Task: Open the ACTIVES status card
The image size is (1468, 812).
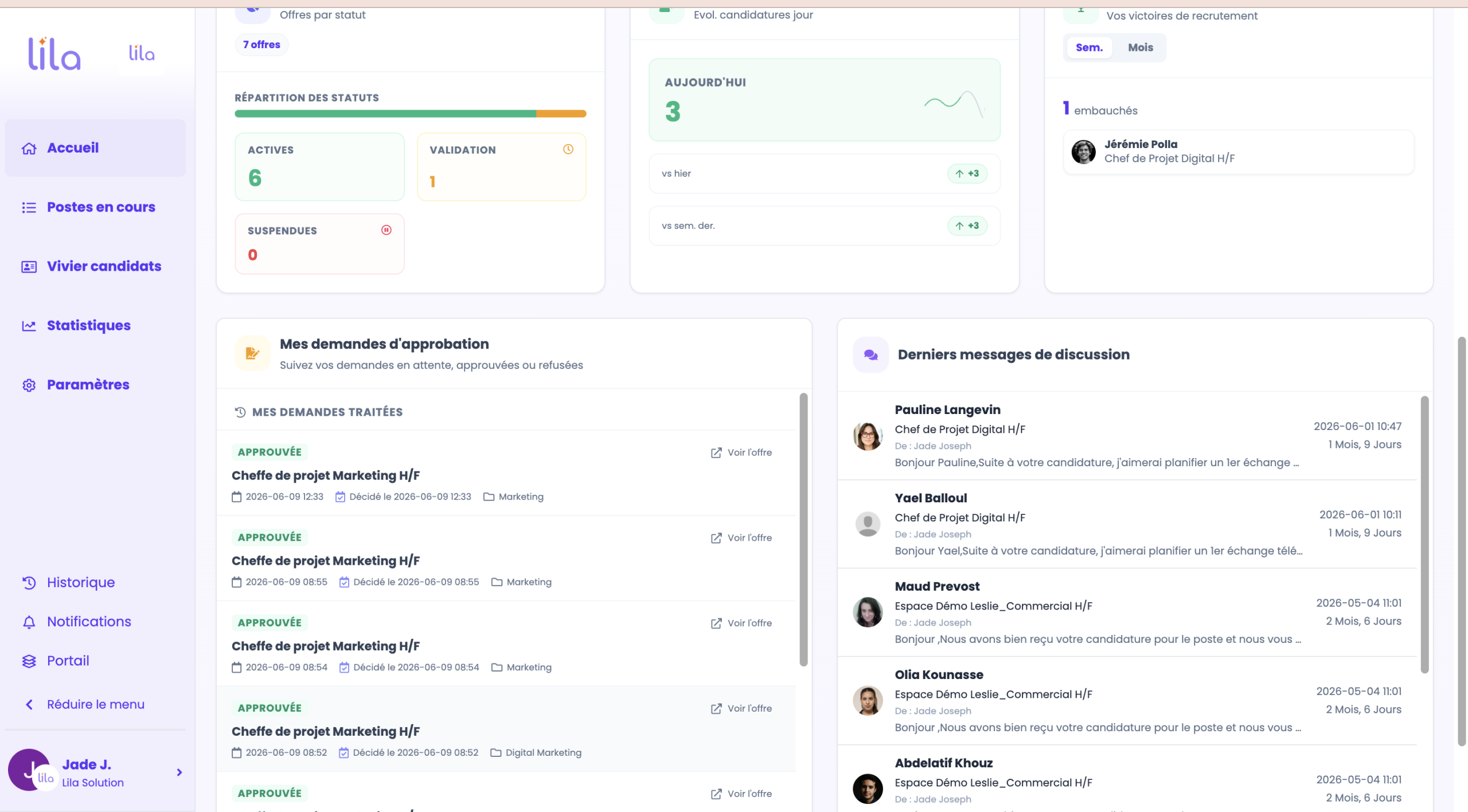Action: click(x=319, y=167)
